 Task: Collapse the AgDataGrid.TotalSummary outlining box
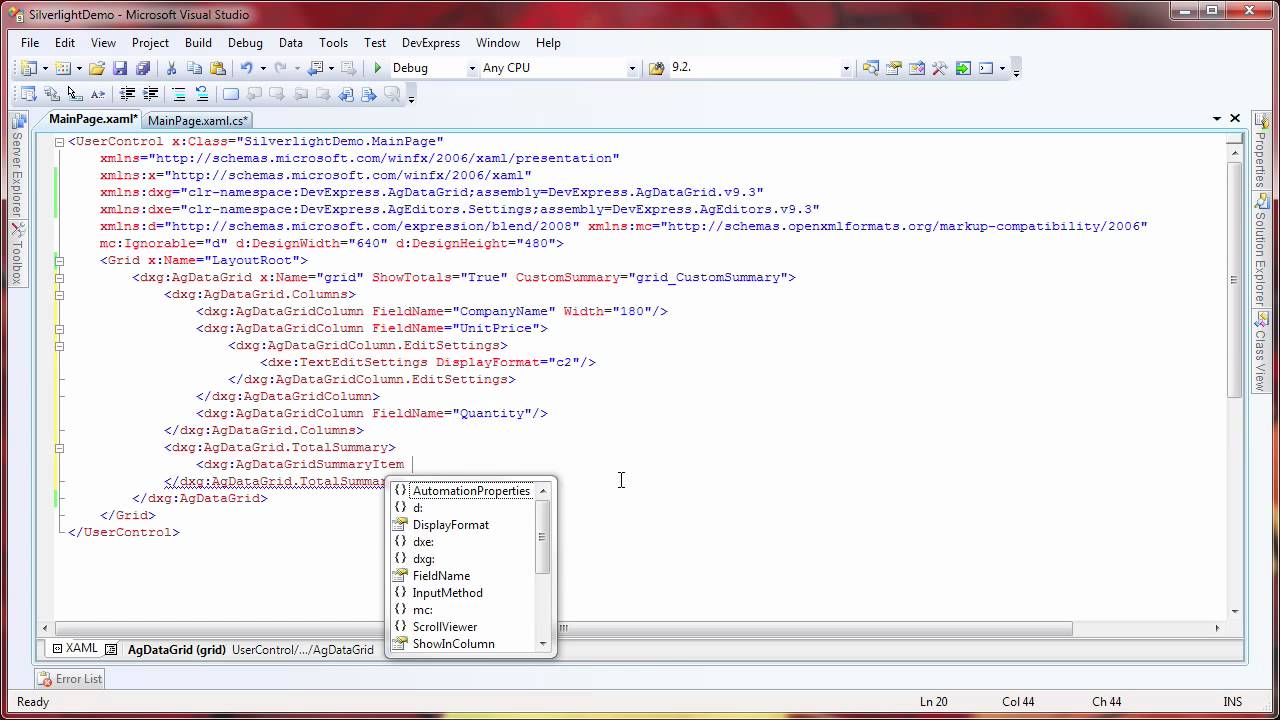pyautogui.click(x=59, y=448)
